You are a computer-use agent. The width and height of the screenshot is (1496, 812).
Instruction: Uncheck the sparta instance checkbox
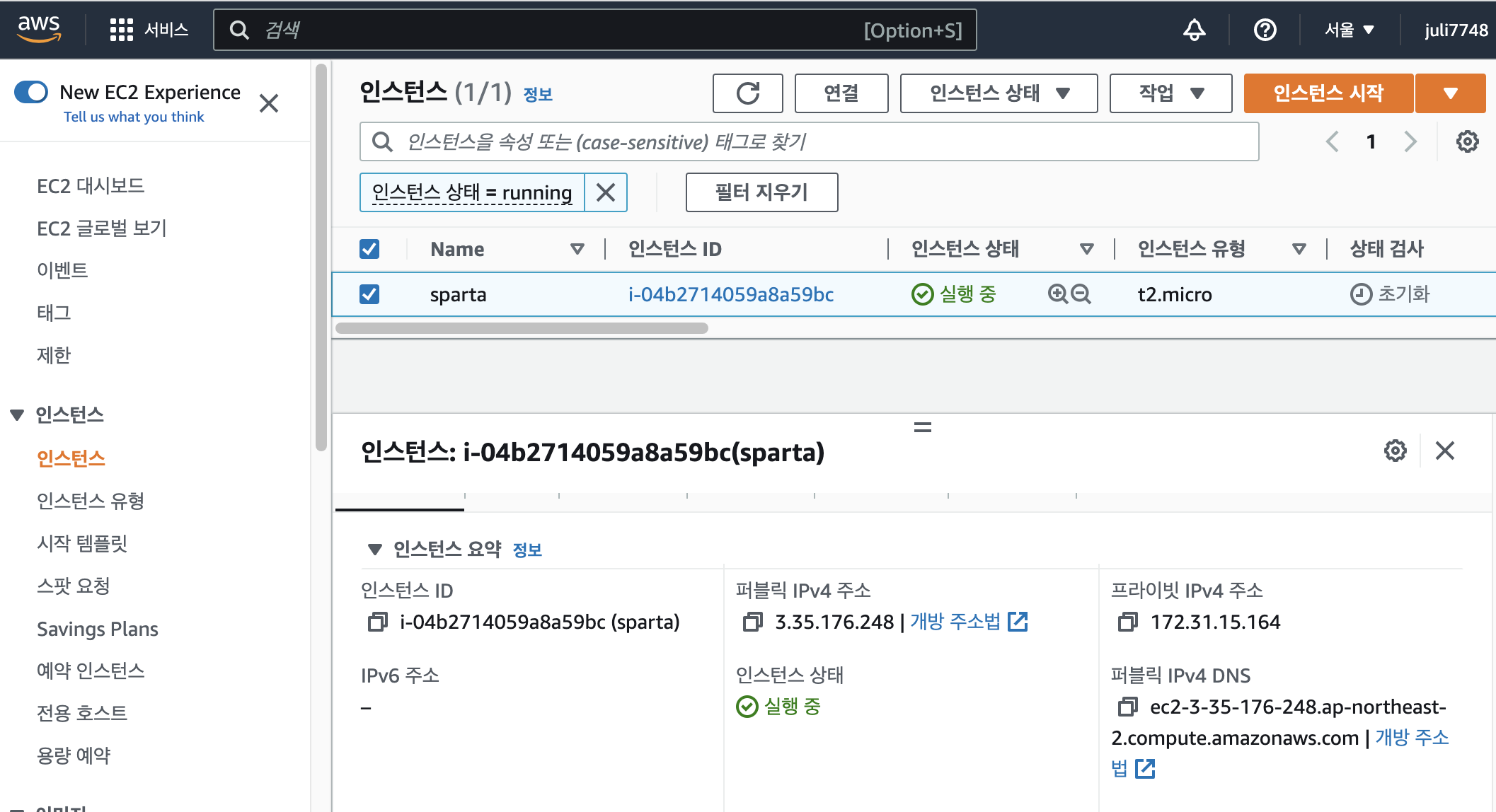coord(369,294)
